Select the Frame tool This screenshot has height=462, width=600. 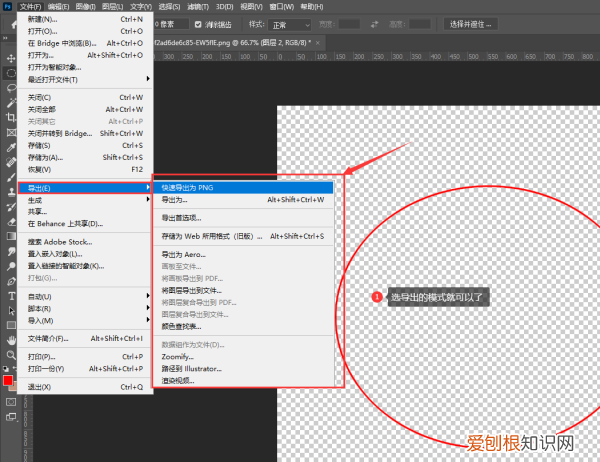[11, 132]
